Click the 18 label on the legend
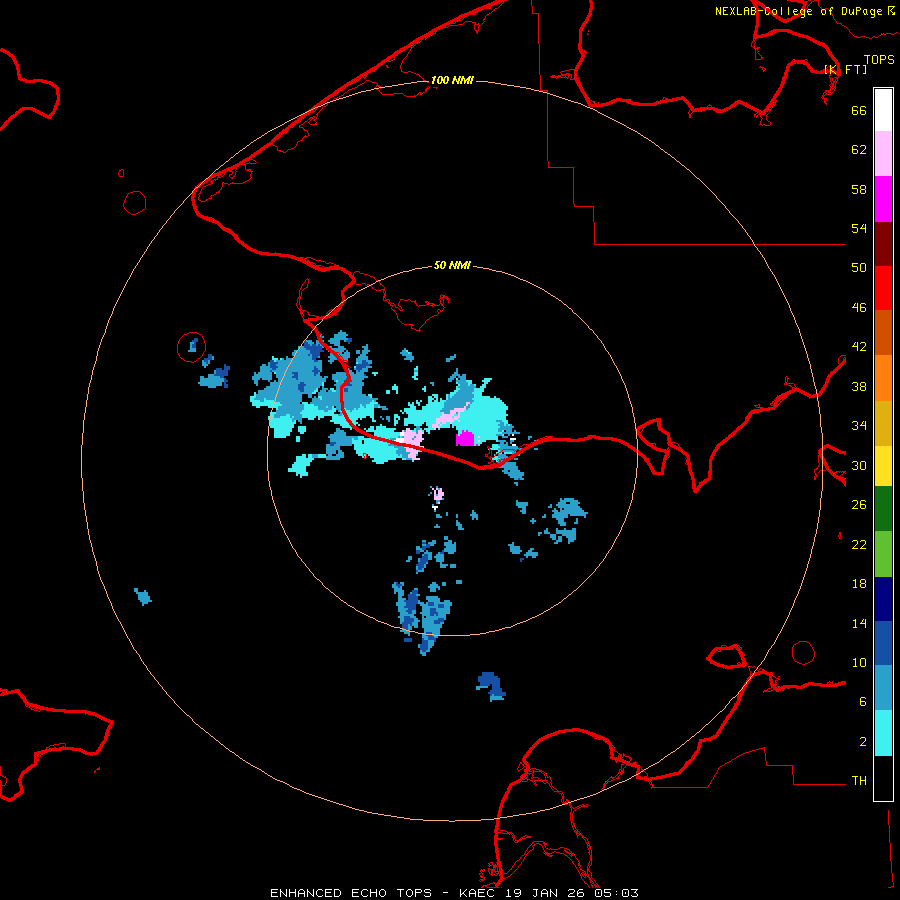The height and width of the screenshot is (900, 900). click(859, 584)
